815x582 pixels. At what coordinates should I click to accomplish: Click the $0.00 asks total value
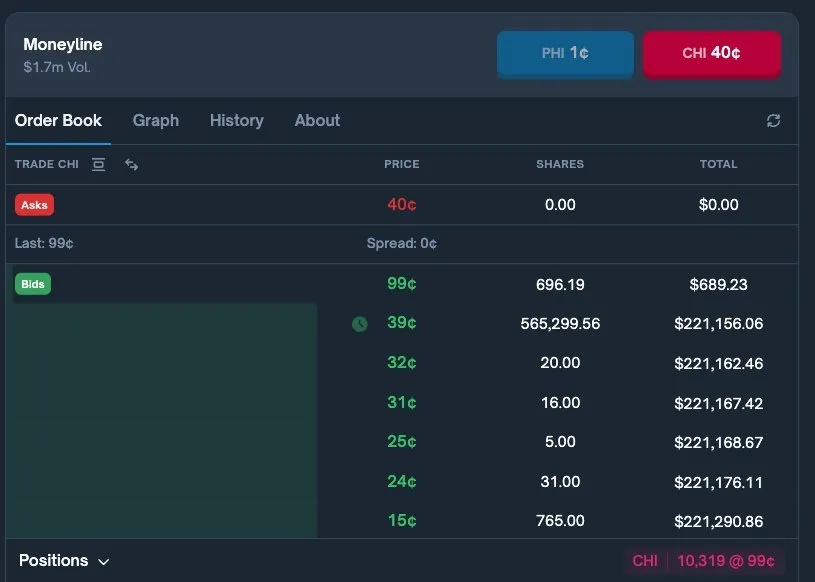tap(718, 205)
